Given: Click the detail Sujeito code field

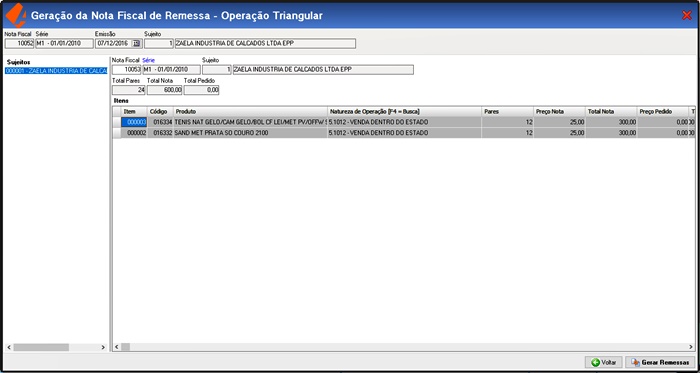Looking at the screenshot, I should coord(217,70).
